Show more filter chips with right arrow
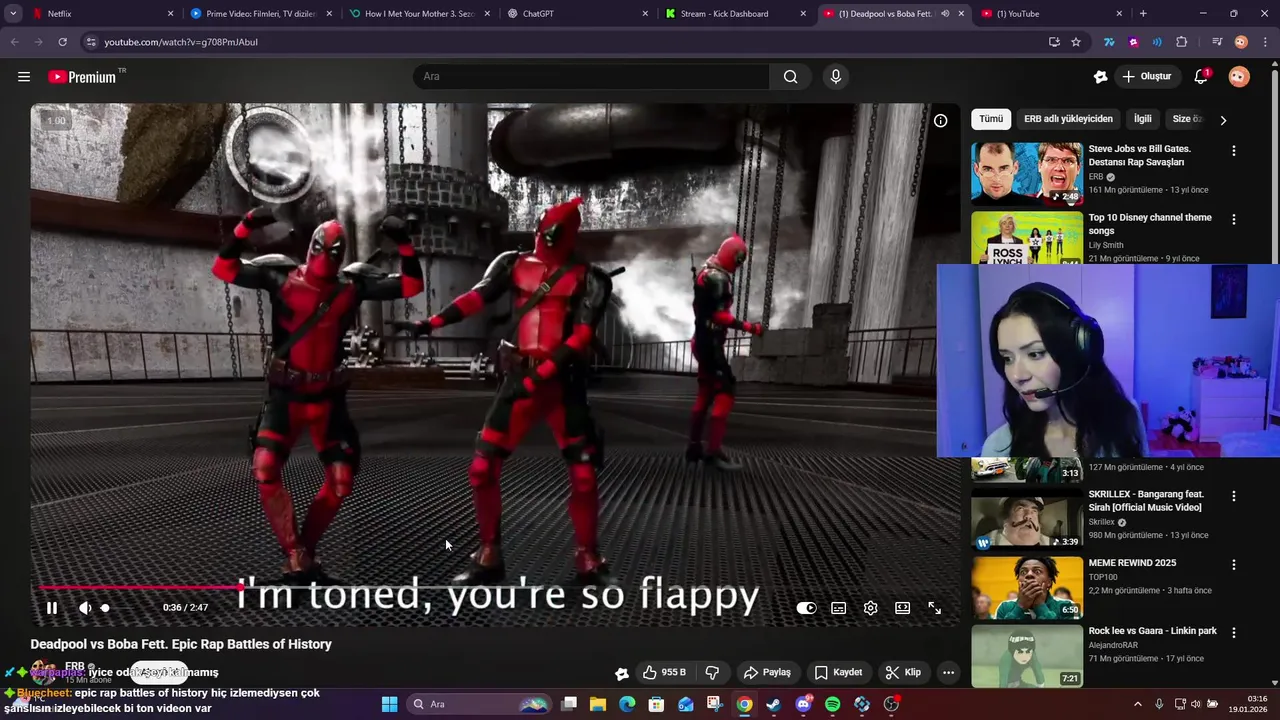The width and height of the screenshot is (1280, 720). (1222, 120)
